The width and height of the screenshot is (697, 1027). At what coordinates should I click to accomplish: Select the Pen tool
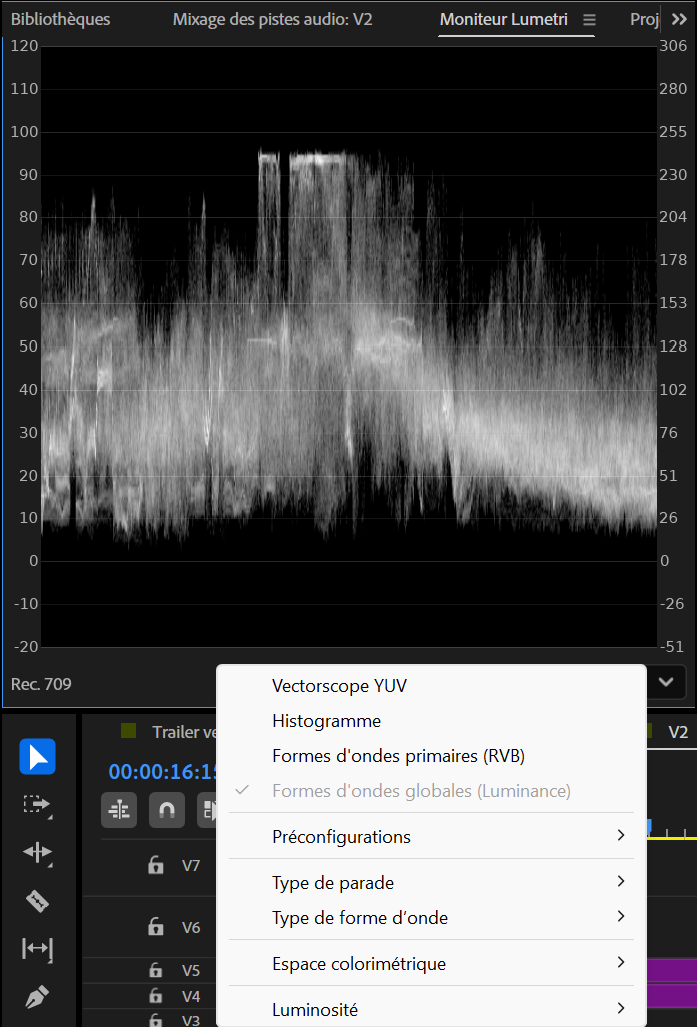[37, 996]
